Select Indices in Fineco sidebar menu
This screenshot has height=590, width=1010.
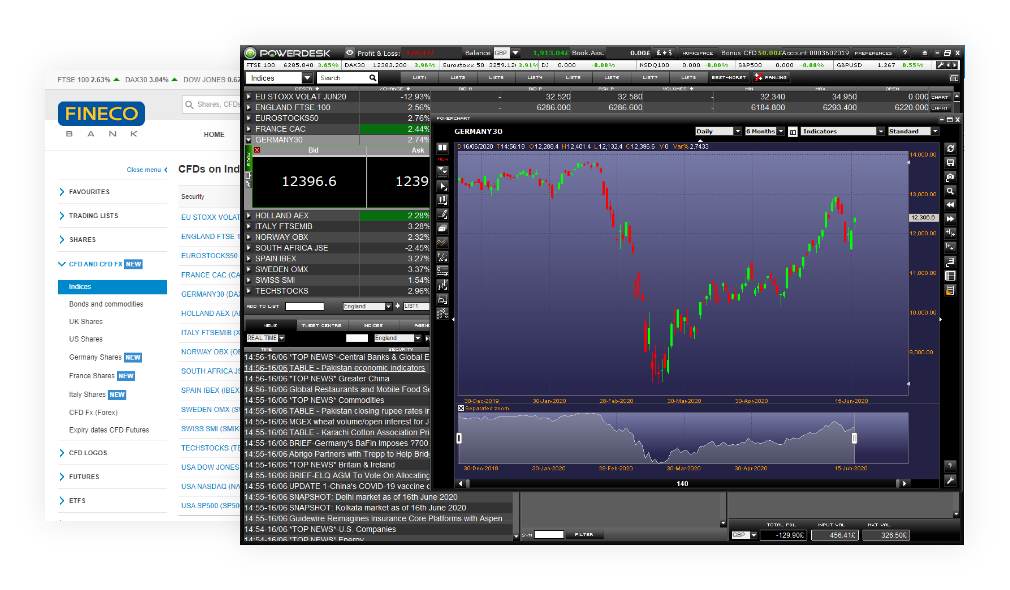[x=112, y=287]
